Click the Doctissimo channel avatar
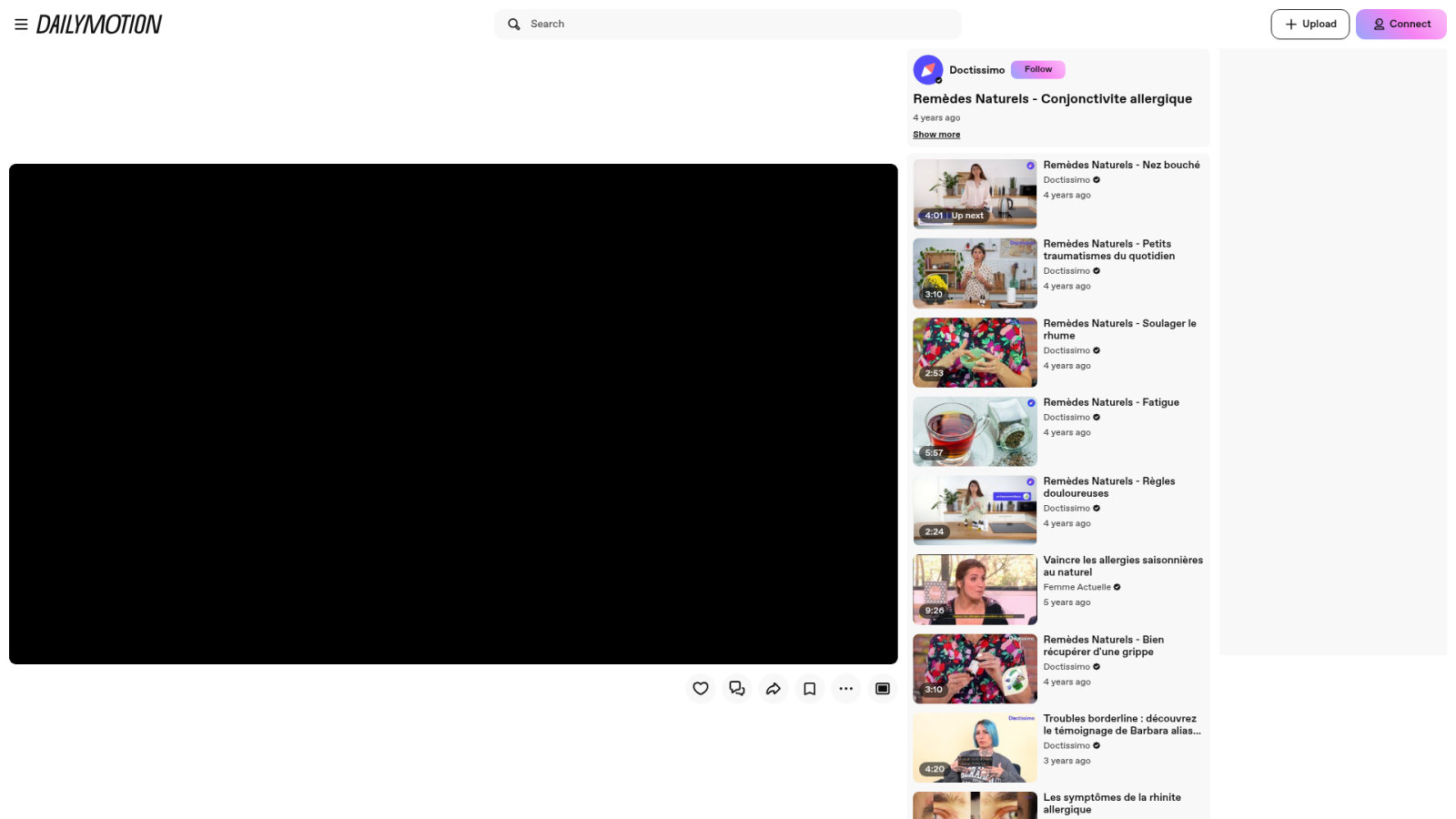1456x819 pixels. coord(928,70)
